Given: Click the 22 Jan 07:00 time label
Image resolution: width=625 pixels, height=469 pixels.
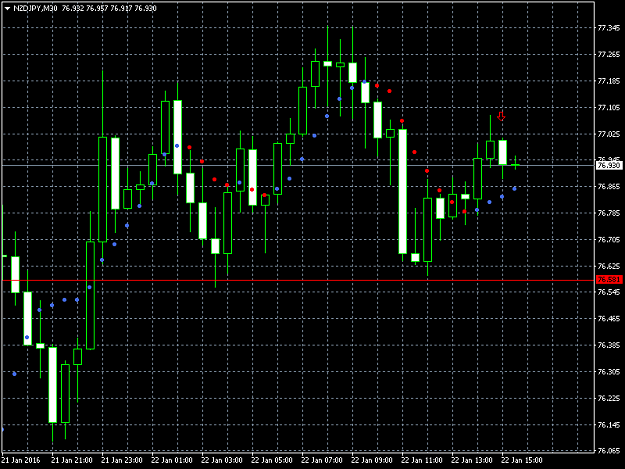Looking at the screenshot, I should tap(322, 460).
